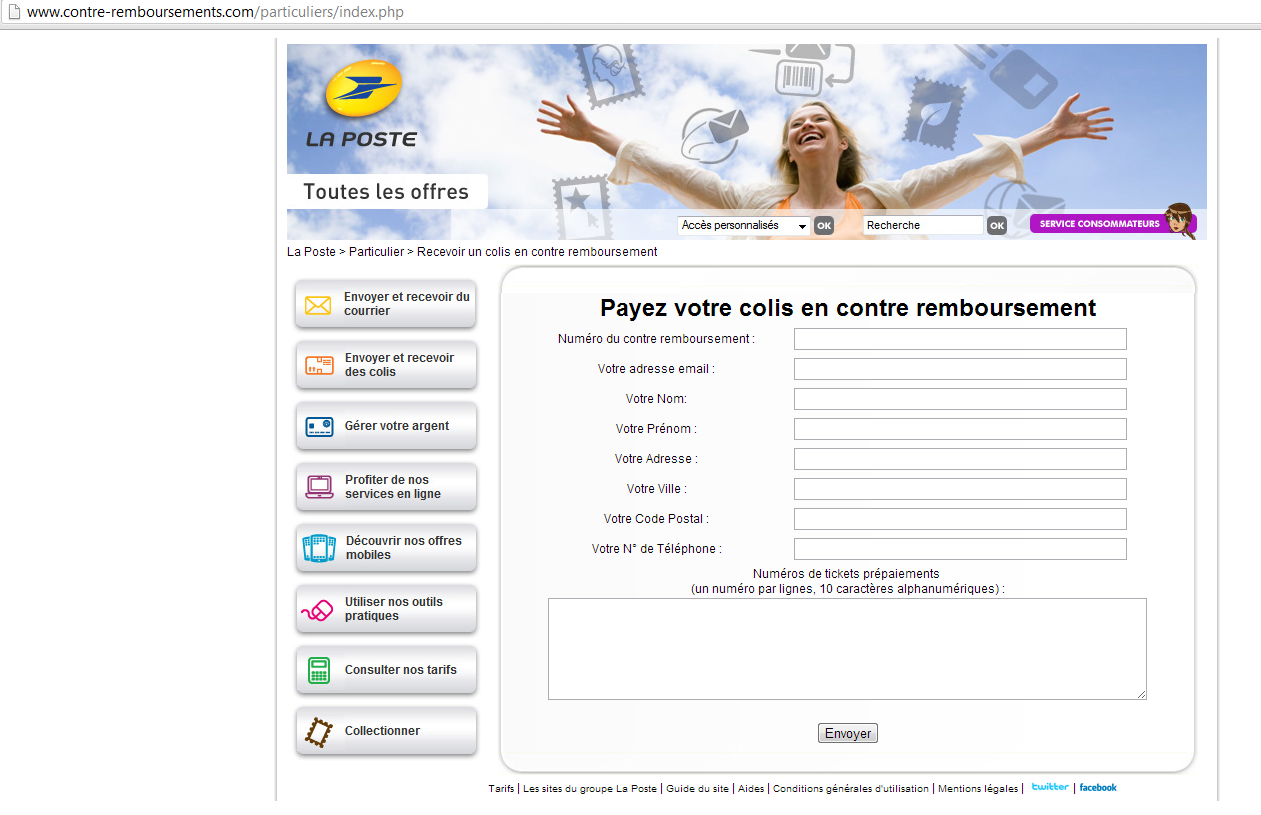Click the 'Payez votre colis en contre remboursement' heading
The width and height of the screenshot is (1261, 815).
848,308
